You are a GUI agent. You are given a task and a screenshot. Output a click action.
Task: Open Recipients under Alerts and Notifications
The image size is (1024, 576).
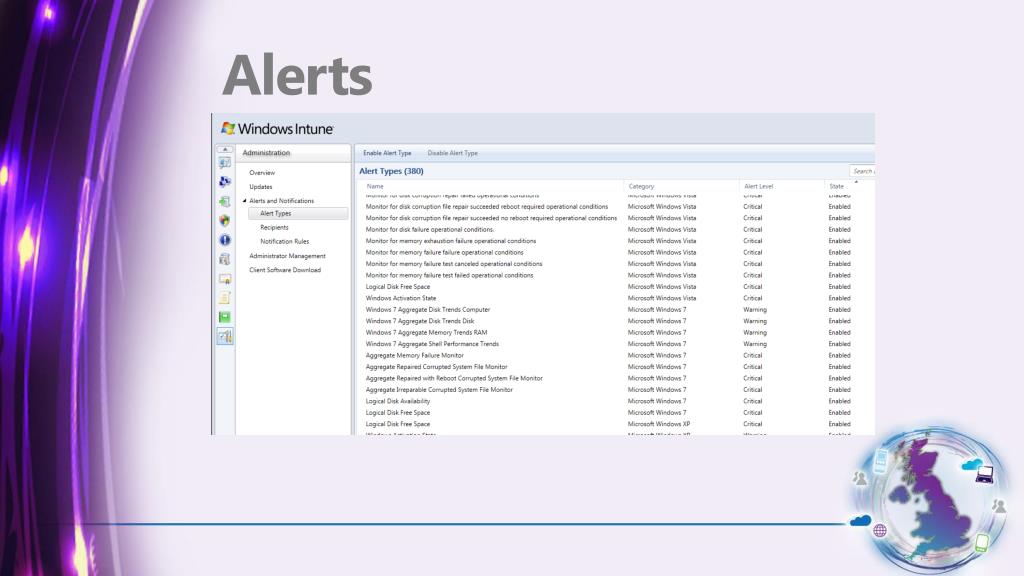[x=274, y=227]
